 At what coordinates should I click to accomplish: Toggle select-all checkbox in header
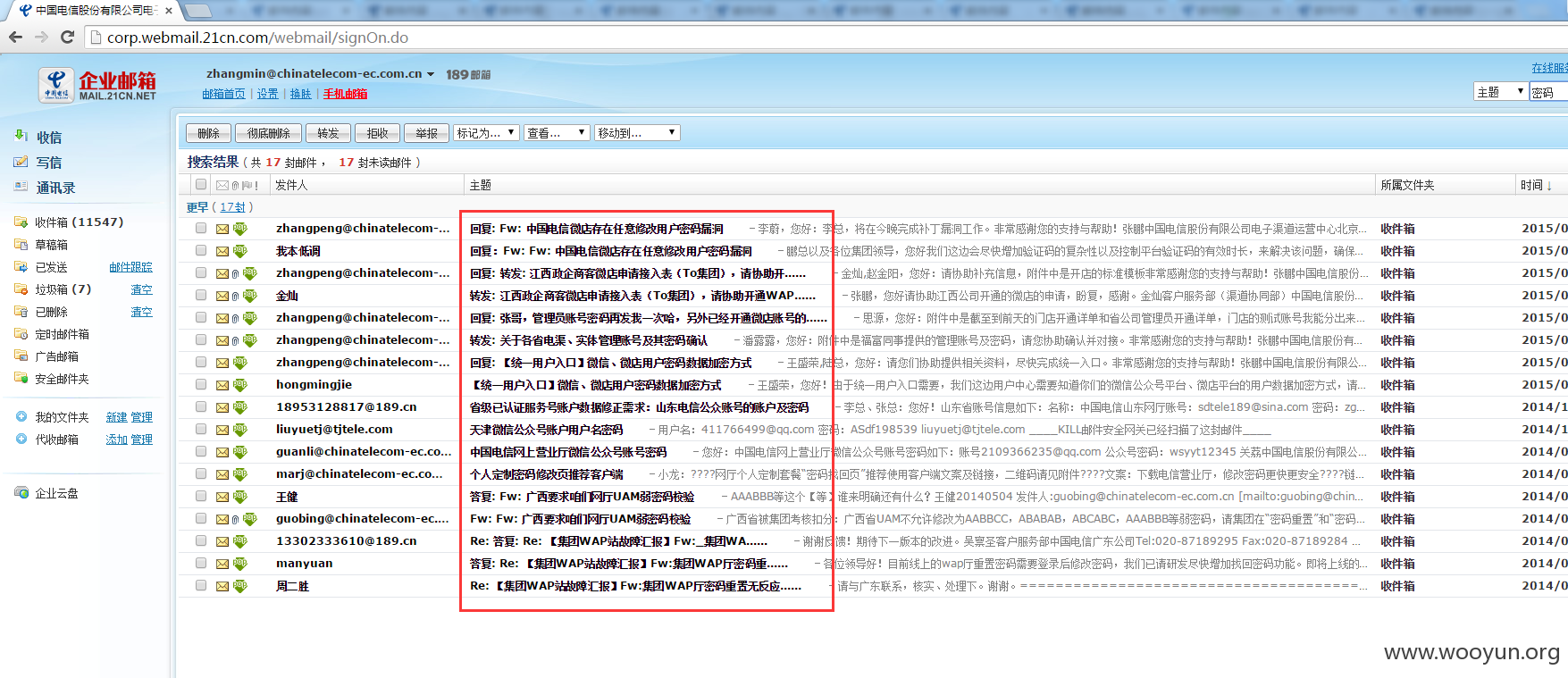coord(201,184)
